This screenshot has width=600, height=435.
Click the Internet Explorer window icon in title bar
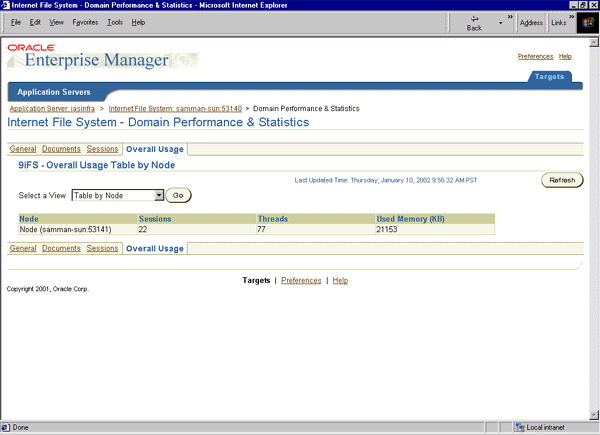(5, 5)
